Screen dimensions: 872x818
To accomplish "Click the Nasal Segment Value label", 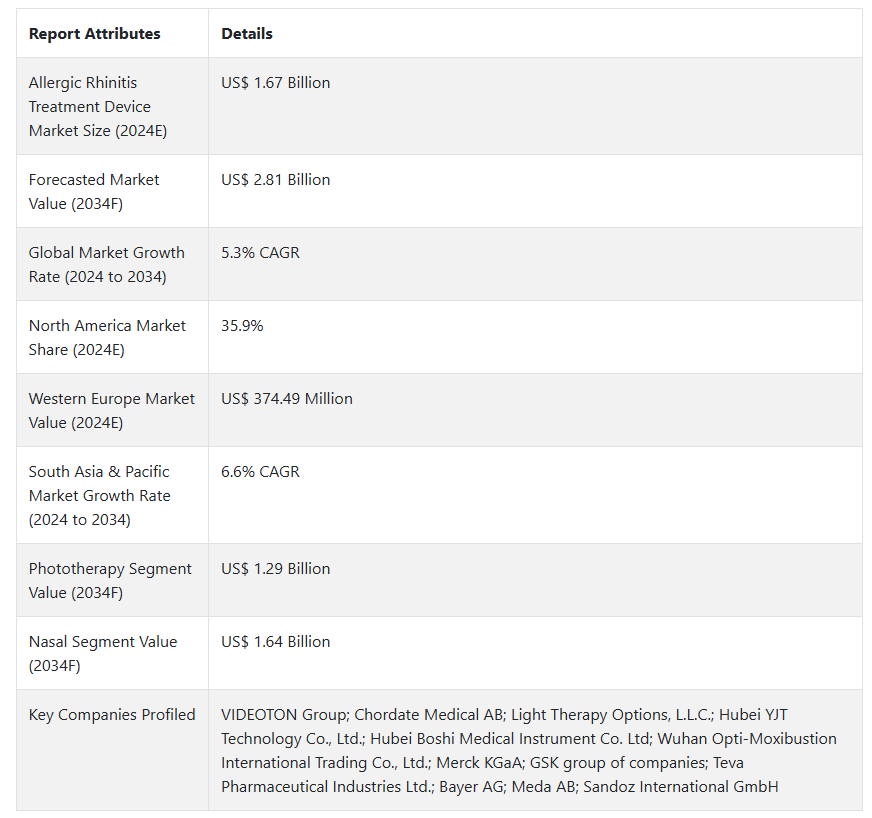I will pos(102,653).
